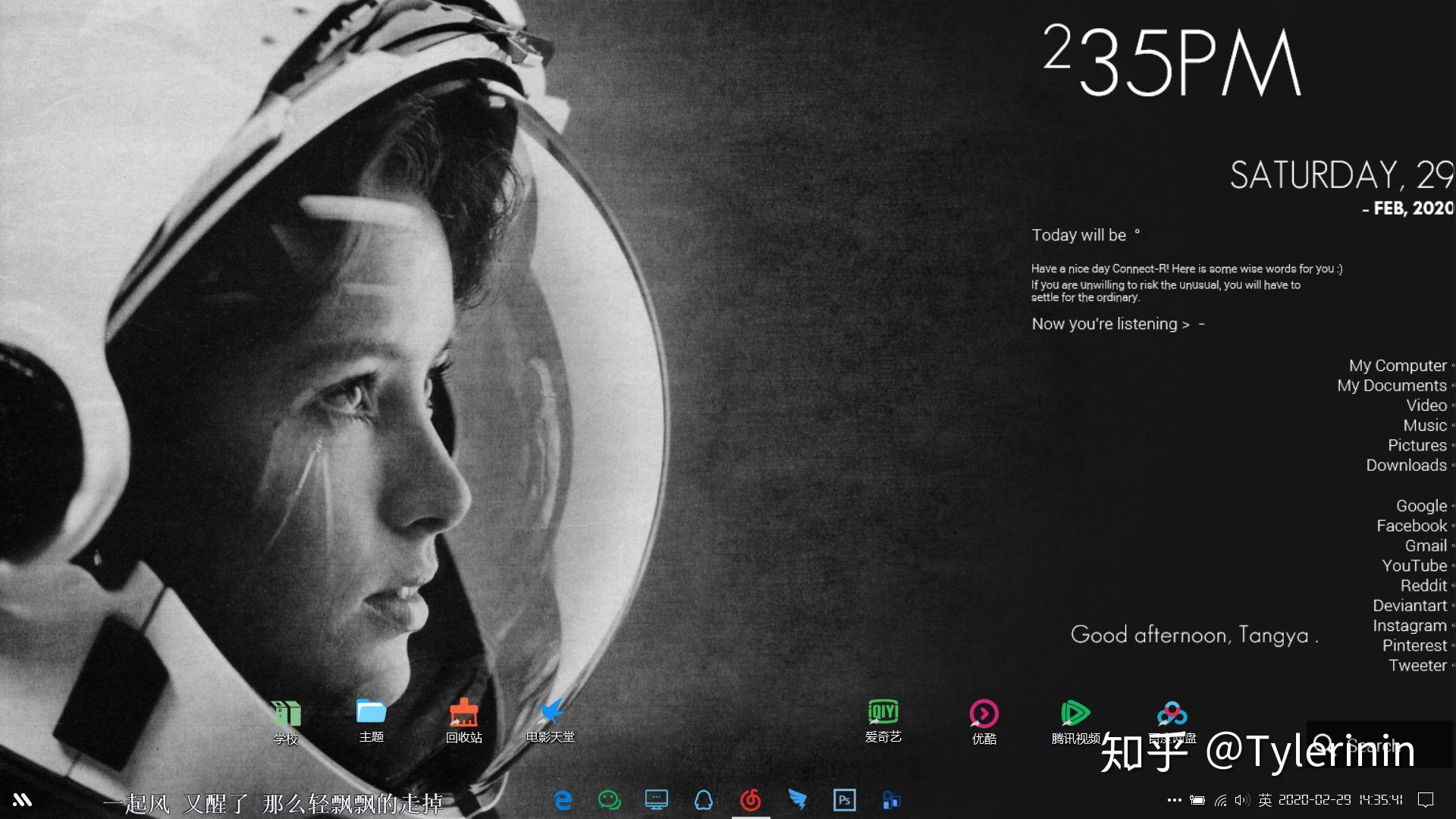1456x819 pixels.
Task: Open the blue app icon beside Photoshop
Action: point(891,800)
